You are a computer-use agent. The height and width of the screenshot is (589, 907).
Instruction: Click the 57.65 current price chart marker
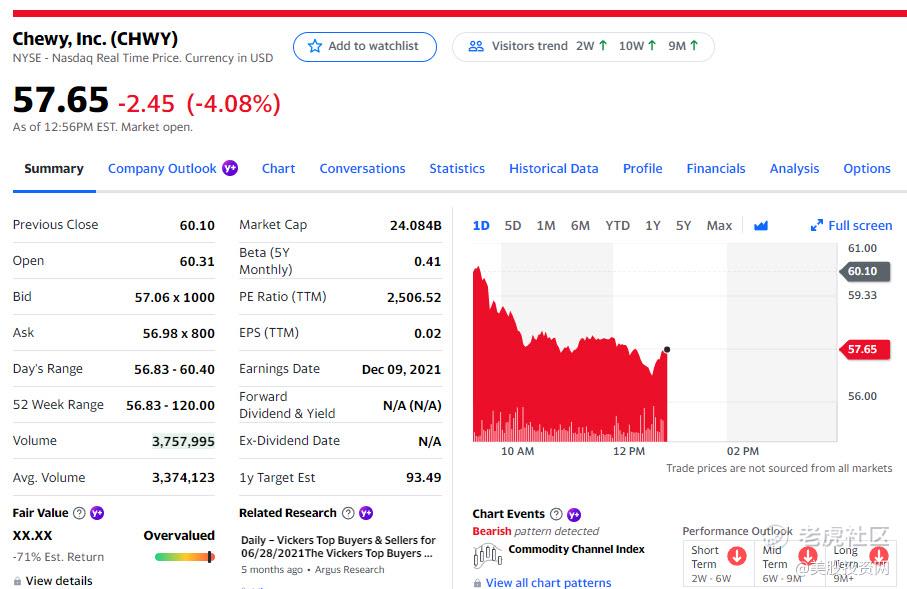864,349
